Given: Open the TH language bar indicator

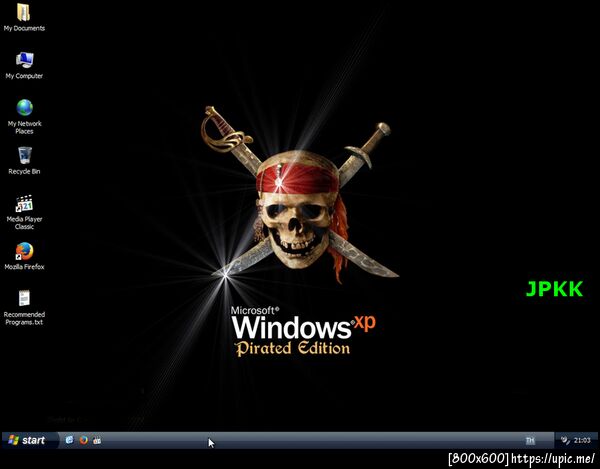Looking at the screenshot, I should pos(530,441).
